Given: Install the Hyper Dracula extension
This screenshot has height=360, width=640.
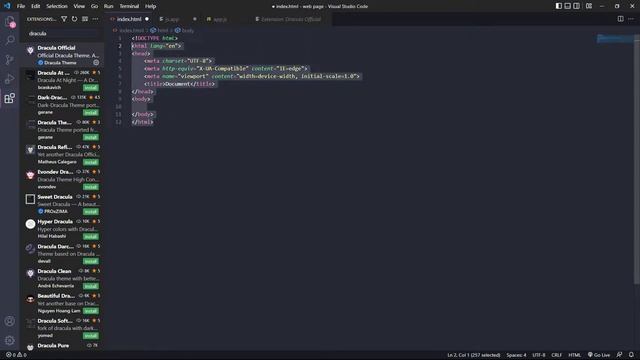Looking at the screenshot, I should click(x=91, y=237).
